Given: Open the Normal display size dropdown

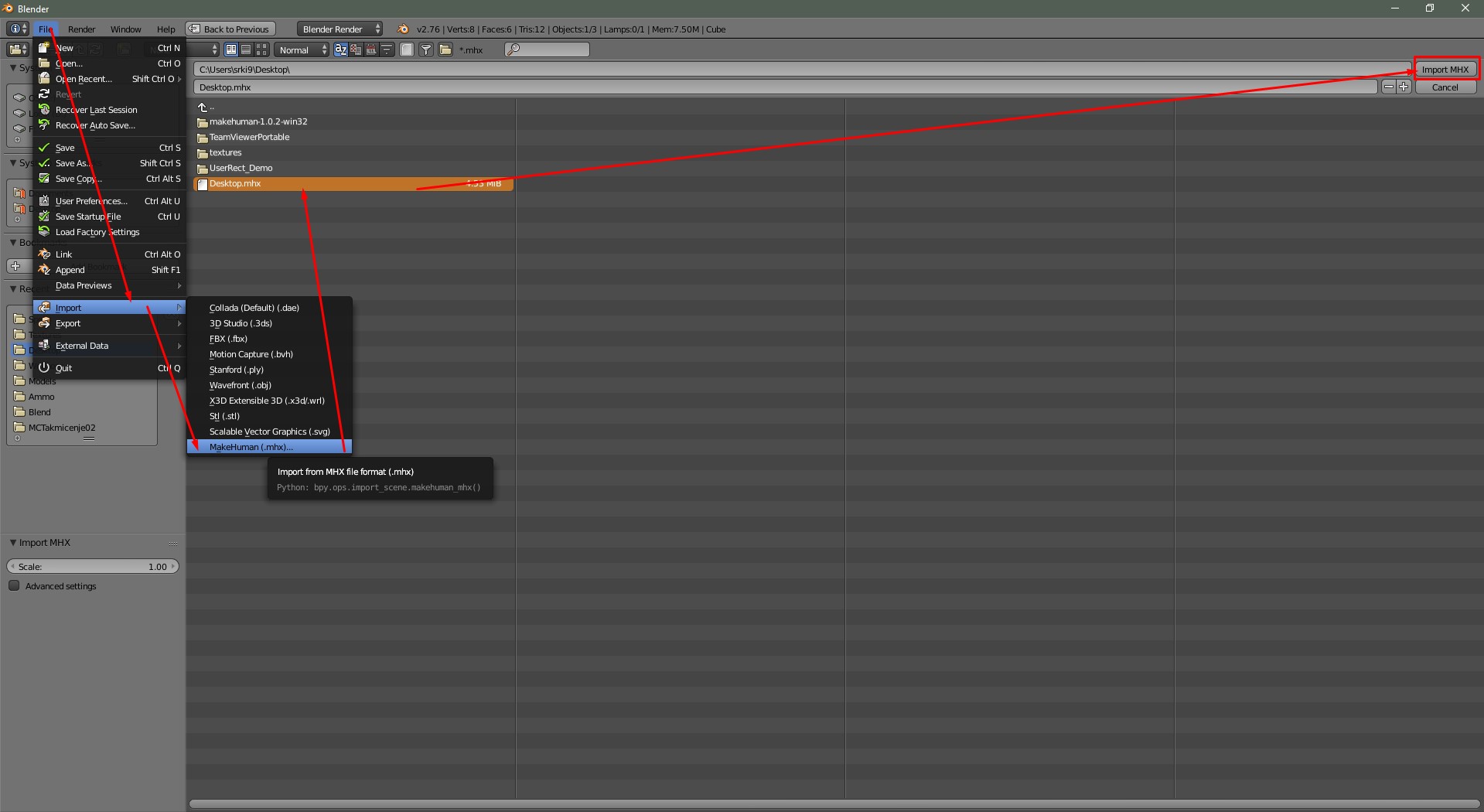Looking at the screenshot, I should 303,49.
